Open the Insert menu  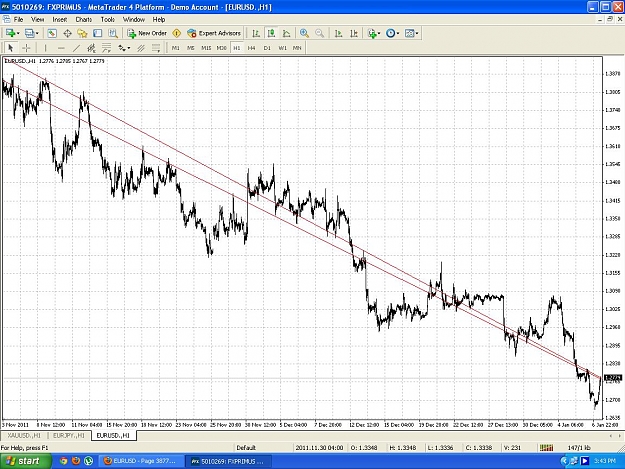pos(60,20)
